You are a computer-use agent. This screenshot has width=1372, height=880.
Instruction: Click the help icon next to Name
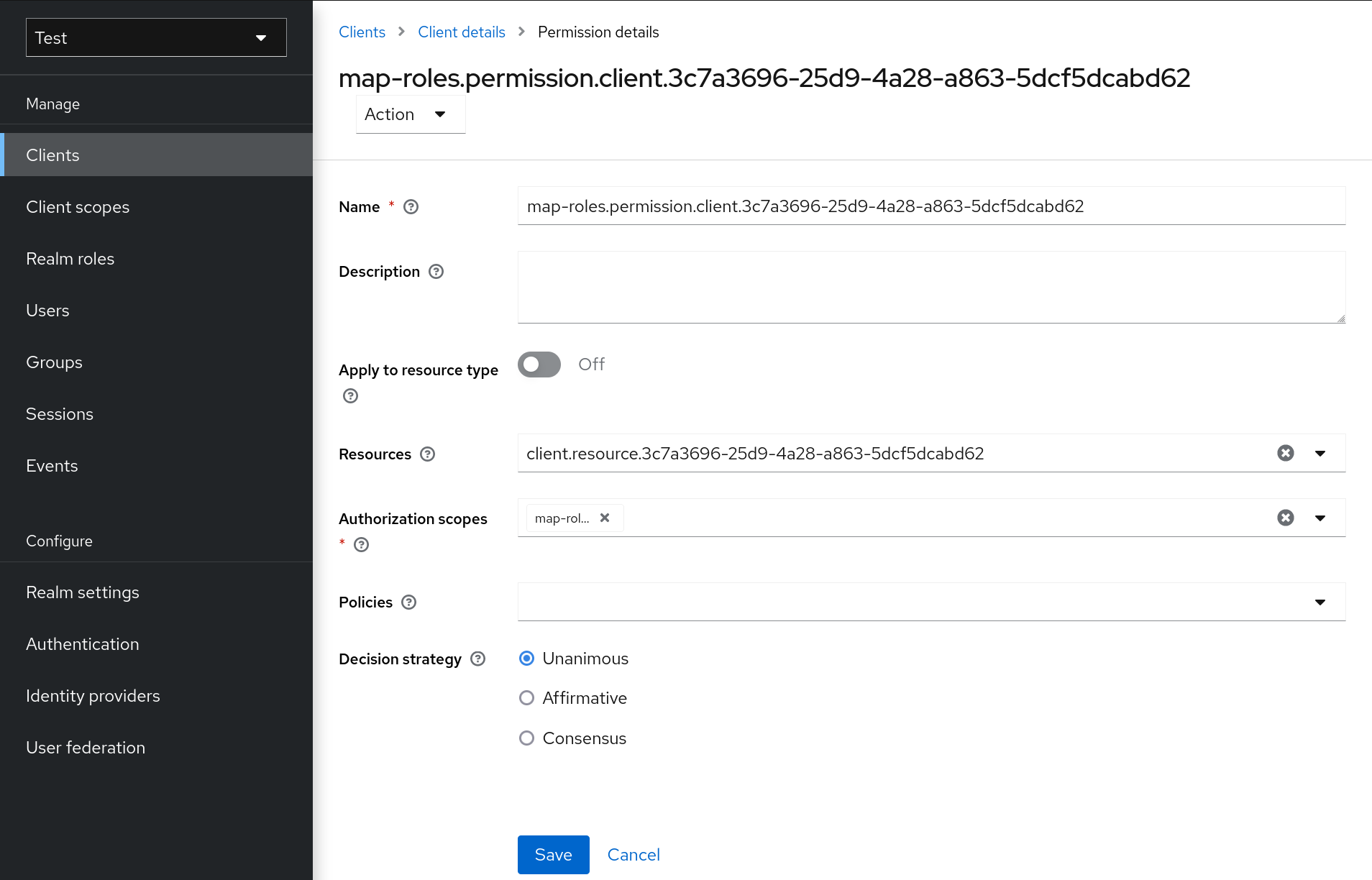pos(411,207)
